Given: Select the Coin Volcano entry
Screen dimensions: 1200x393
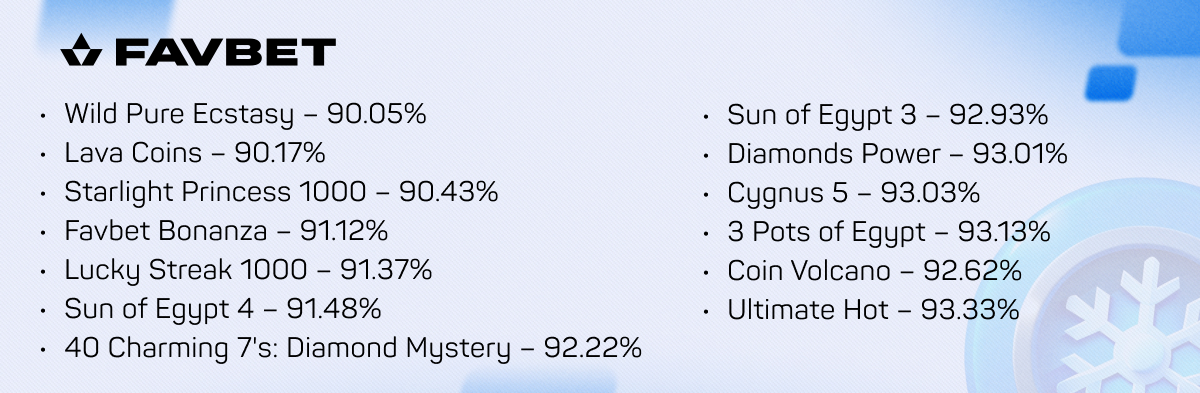Looking at the screenshot, I should [873, 271].
